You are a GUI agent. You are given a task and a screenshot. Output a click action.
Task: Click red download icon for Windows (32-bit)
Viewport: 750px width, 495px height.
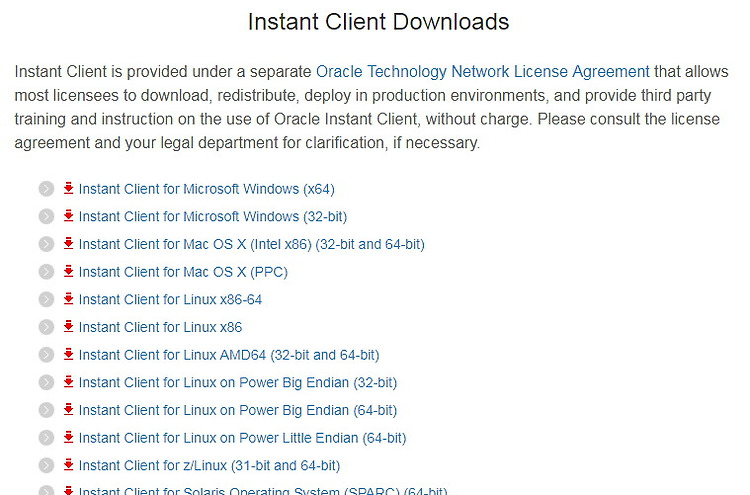pos(68,216)
